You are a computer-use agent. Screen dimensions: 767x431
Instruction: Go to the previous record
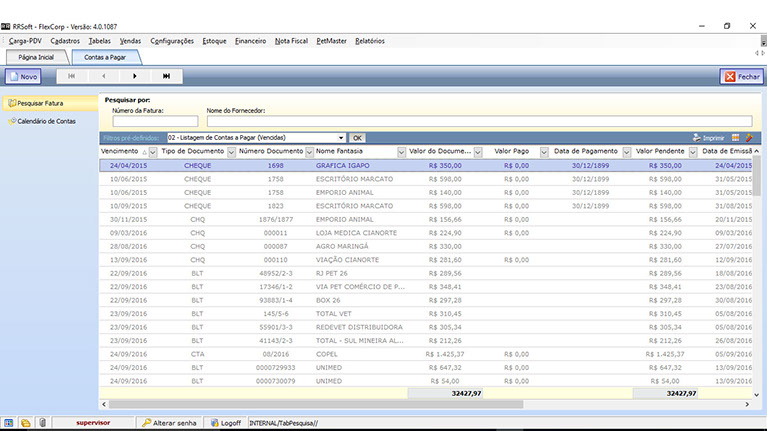(x=103, y=76)
